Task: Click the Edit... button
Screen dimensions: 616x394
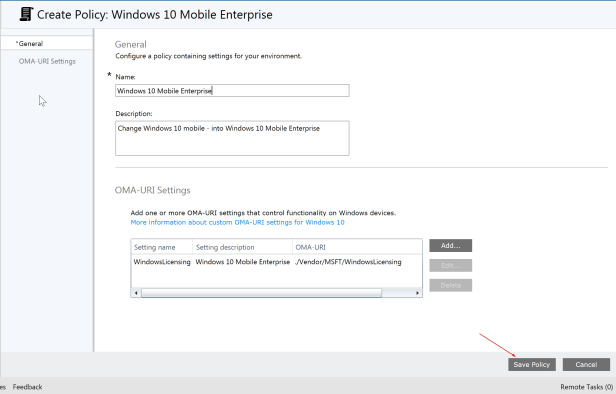Action: click(451, 266)
